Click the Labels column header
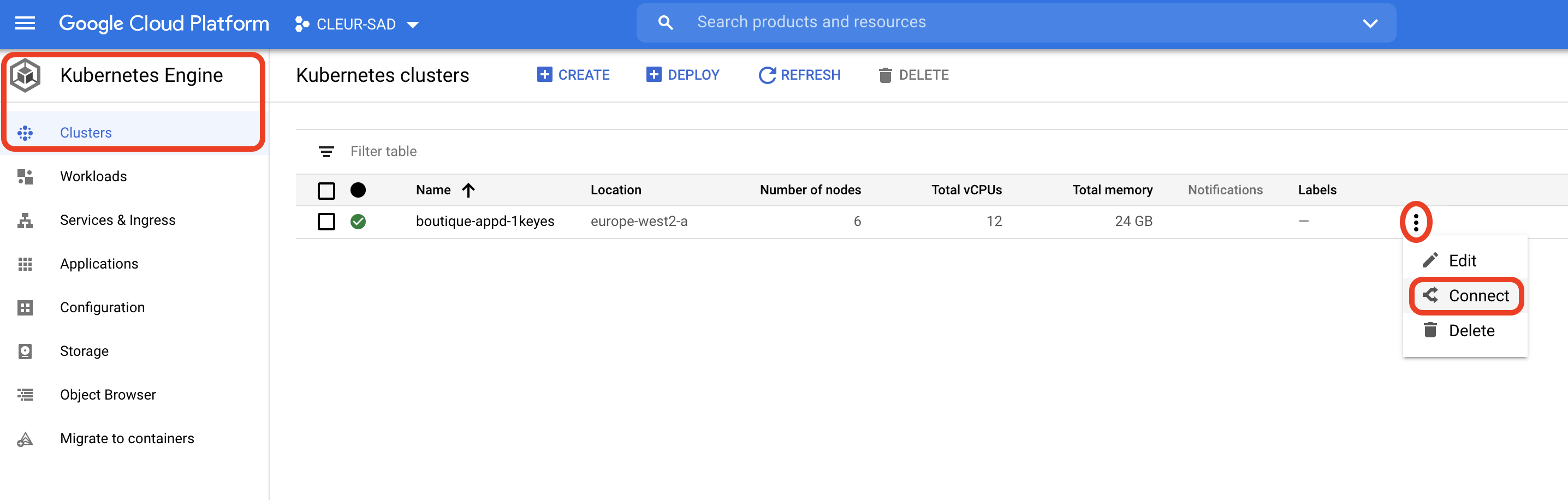1568x500 pixels. point(1317,190)
